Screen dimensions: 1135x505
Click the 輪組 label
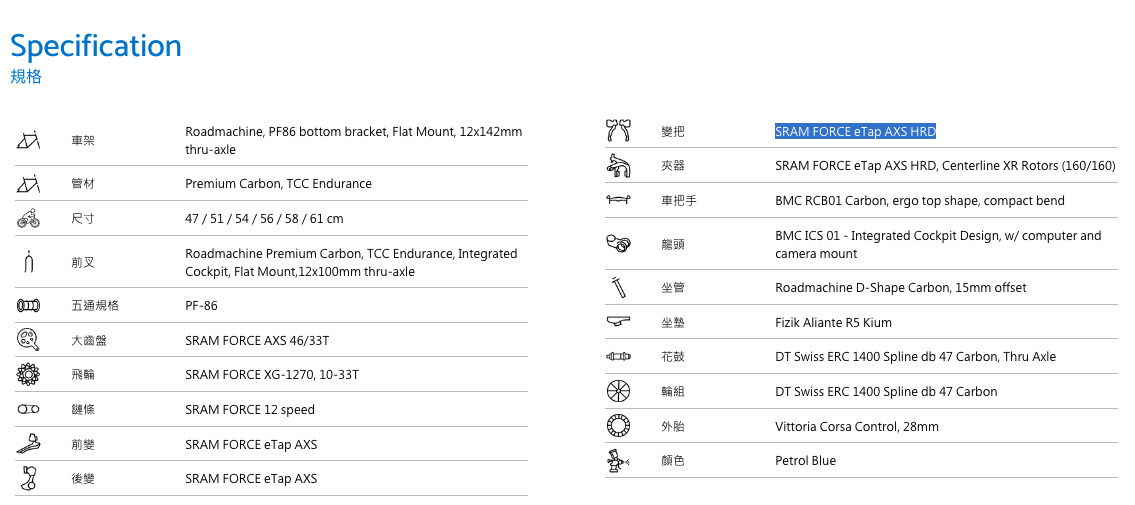673,391
